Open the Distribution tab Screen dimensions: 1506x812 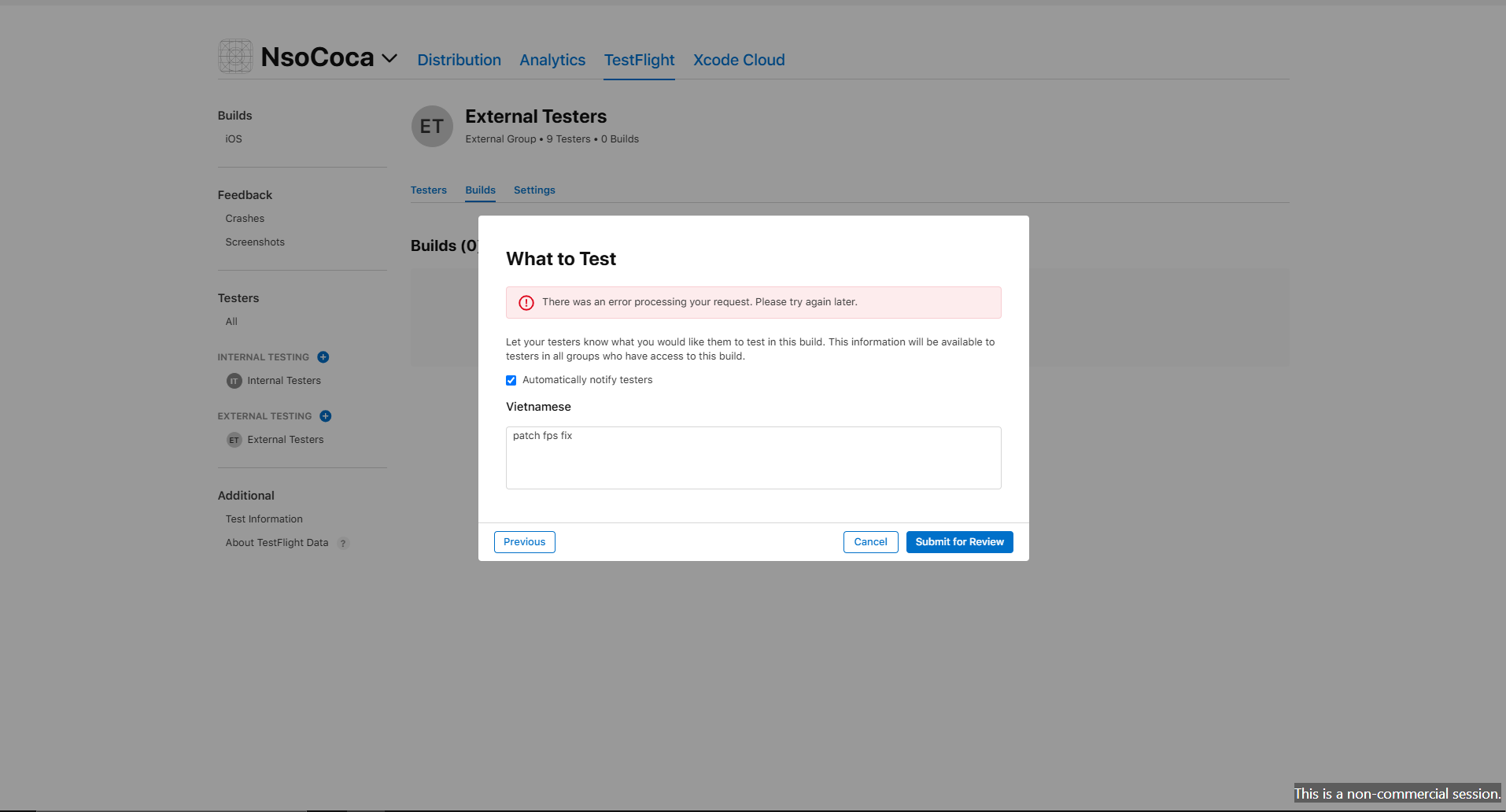(459, 60)
